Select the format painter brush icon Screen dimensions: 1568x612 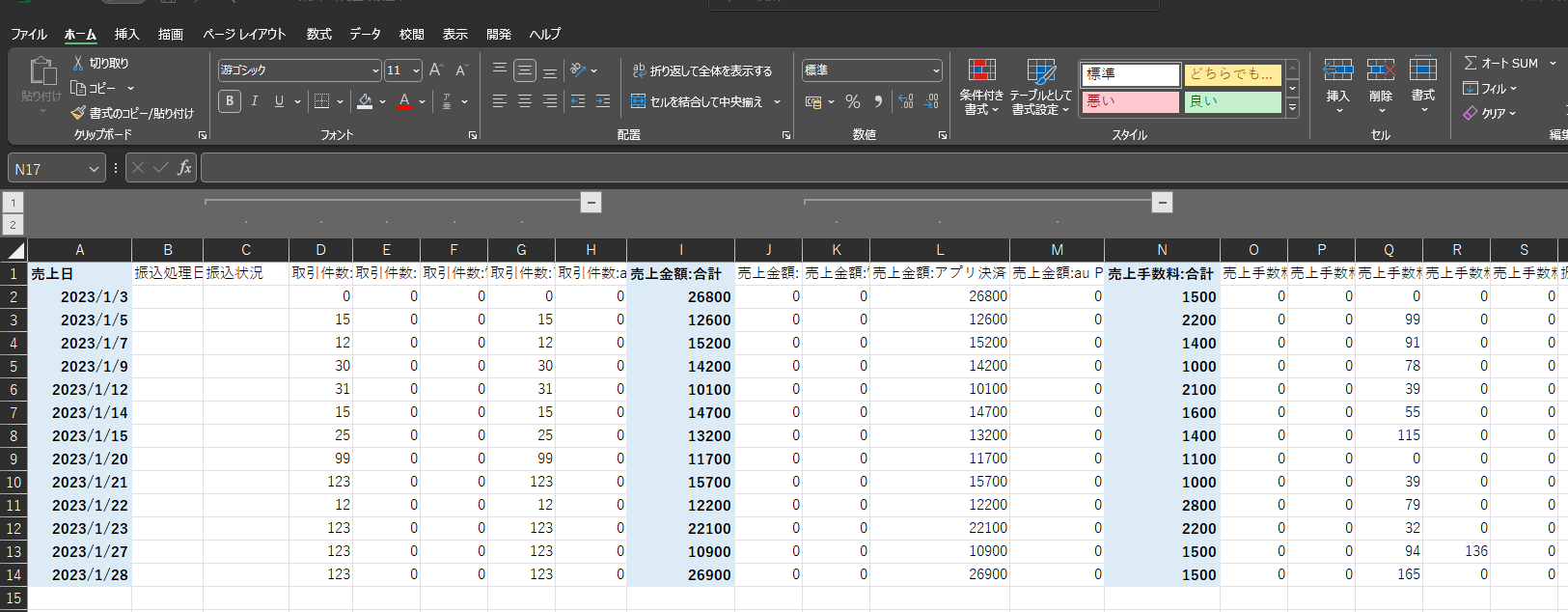point(78,113)
